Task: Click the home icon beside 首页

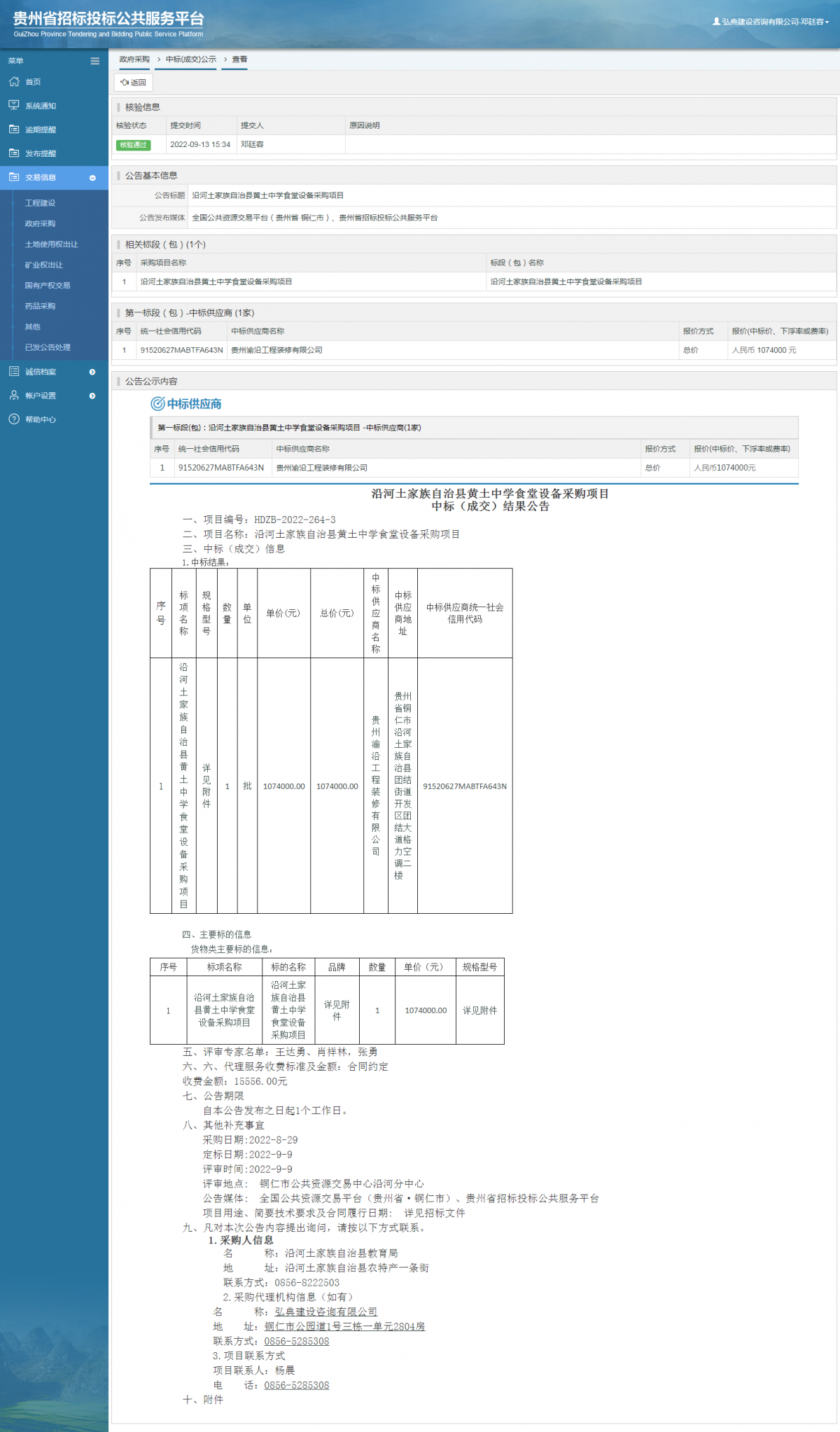Action: pyautogui.click(x=14, y=82)
